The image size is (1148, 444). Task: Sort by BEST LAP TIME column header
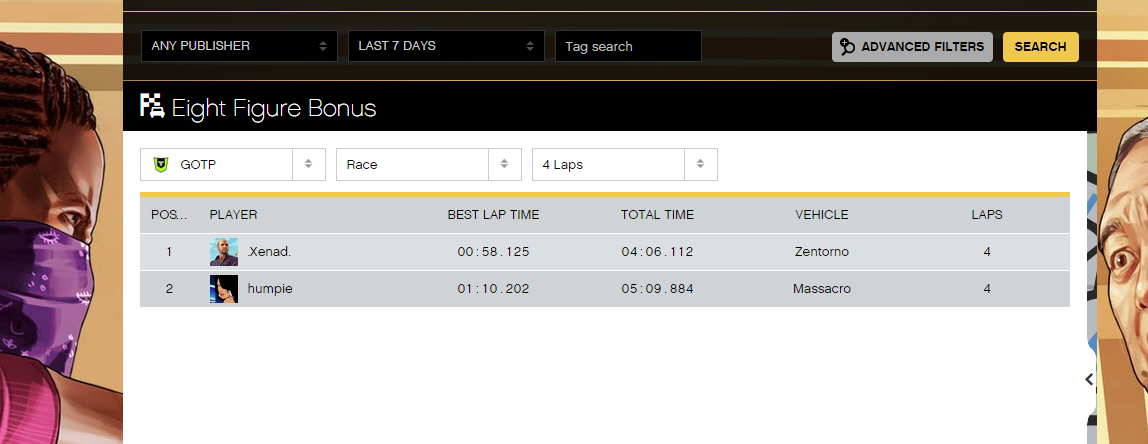point(493,215)
